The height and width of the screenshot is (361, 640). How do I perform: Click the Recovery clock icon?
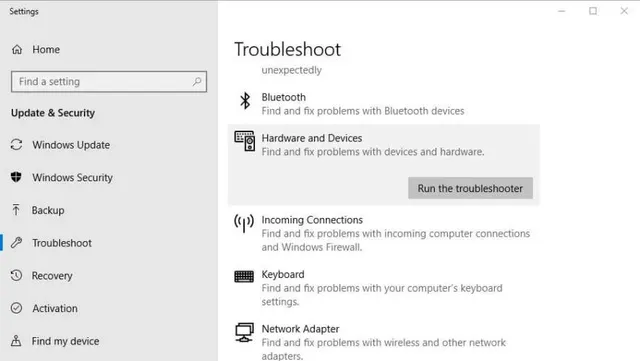(16, 275)
